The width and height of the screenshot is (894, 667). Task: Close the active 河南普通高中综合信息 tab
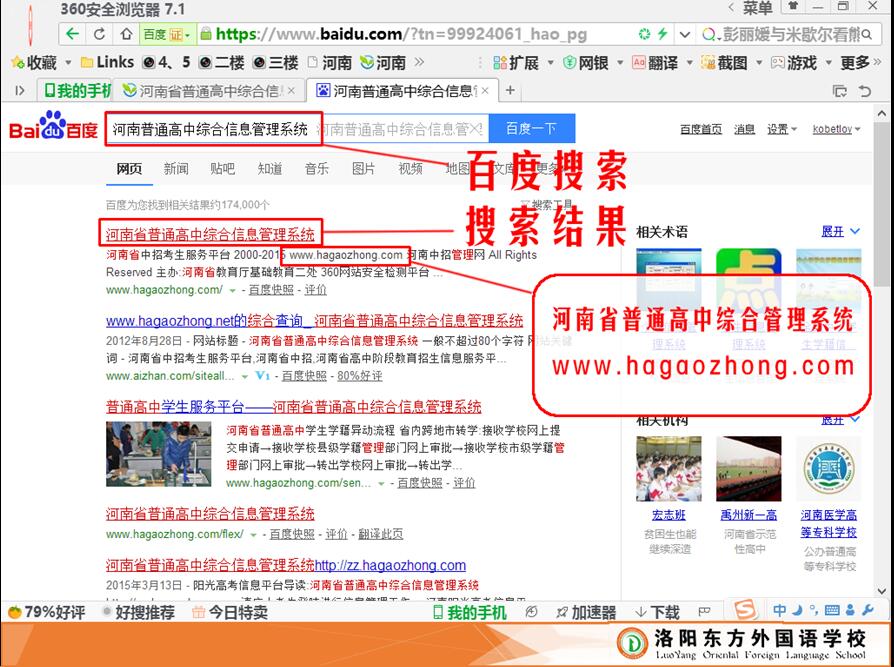(485, 90)
